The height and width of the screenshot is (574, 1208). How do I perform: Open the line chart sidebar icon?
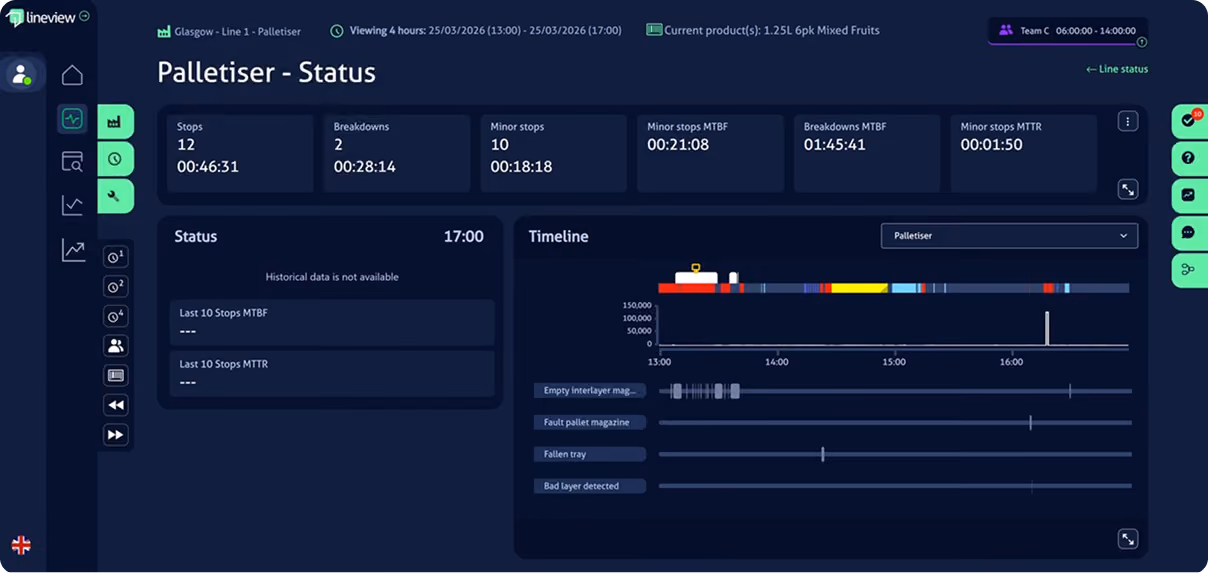click(x=72, y=205)
